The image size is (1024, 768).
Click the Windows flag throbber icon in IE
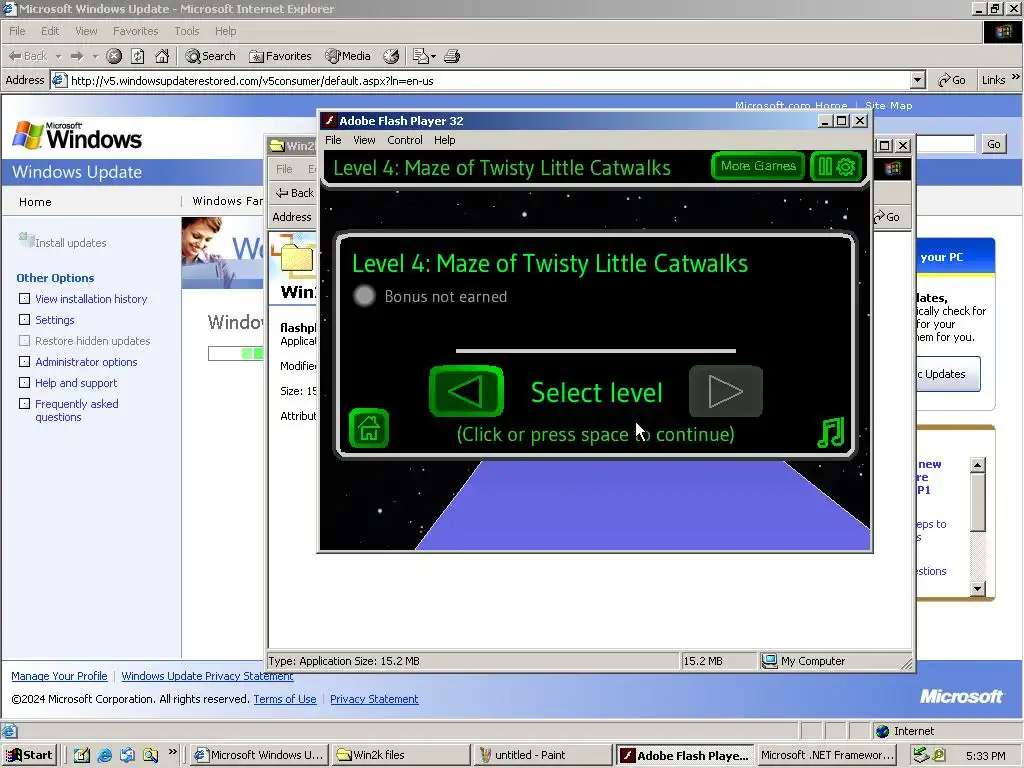pyautogui.click(x=1002, y=31)
